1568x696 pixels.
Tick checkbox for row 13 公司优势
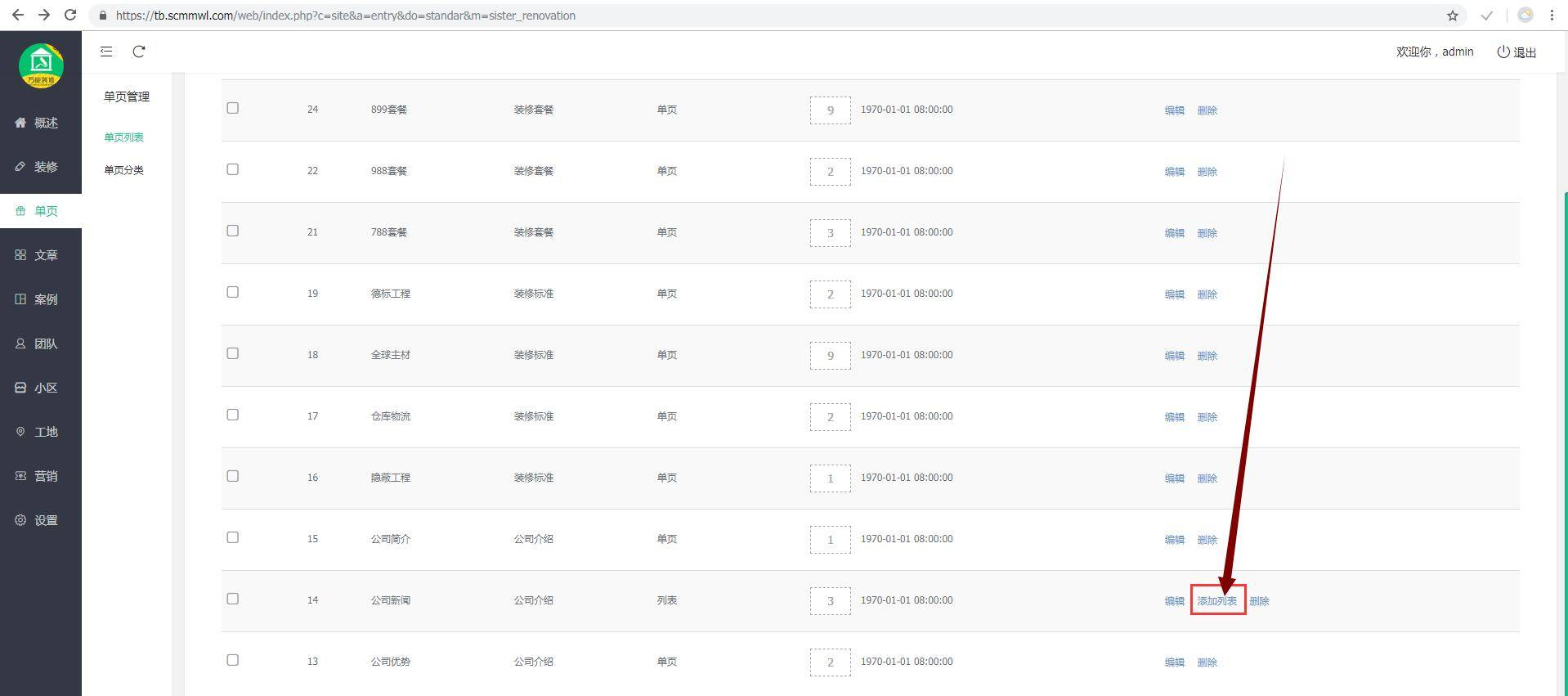click(233, 660)
